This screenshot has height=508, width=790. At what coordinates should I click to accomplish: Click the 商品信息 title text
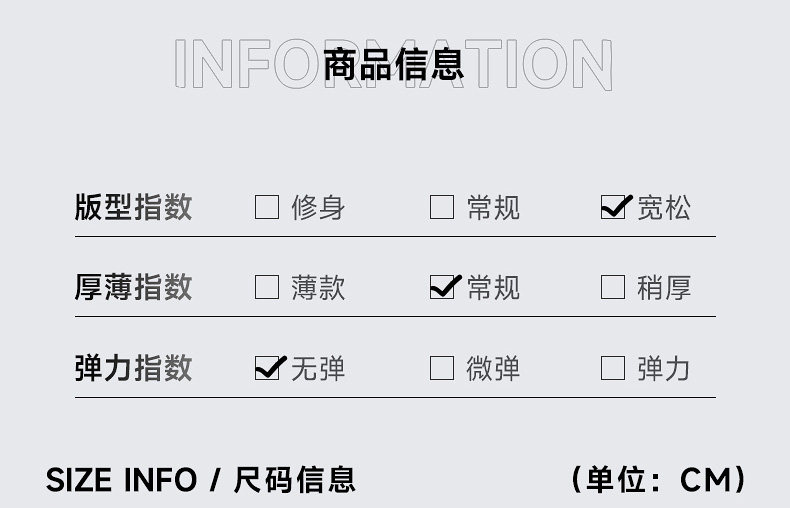tap(394, 63)
